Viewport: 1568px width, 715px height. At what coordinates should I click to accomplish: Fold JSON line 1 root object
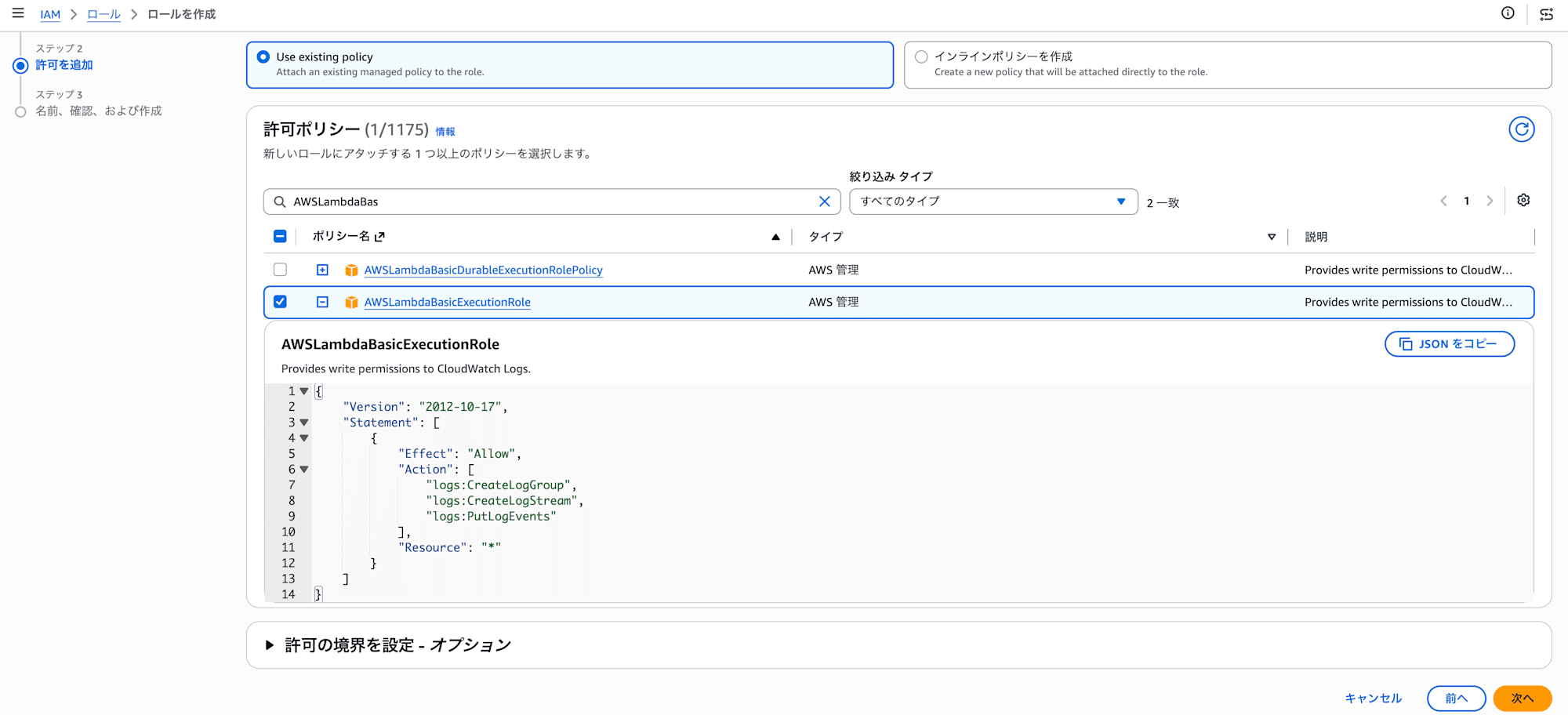tap(304, 391)
